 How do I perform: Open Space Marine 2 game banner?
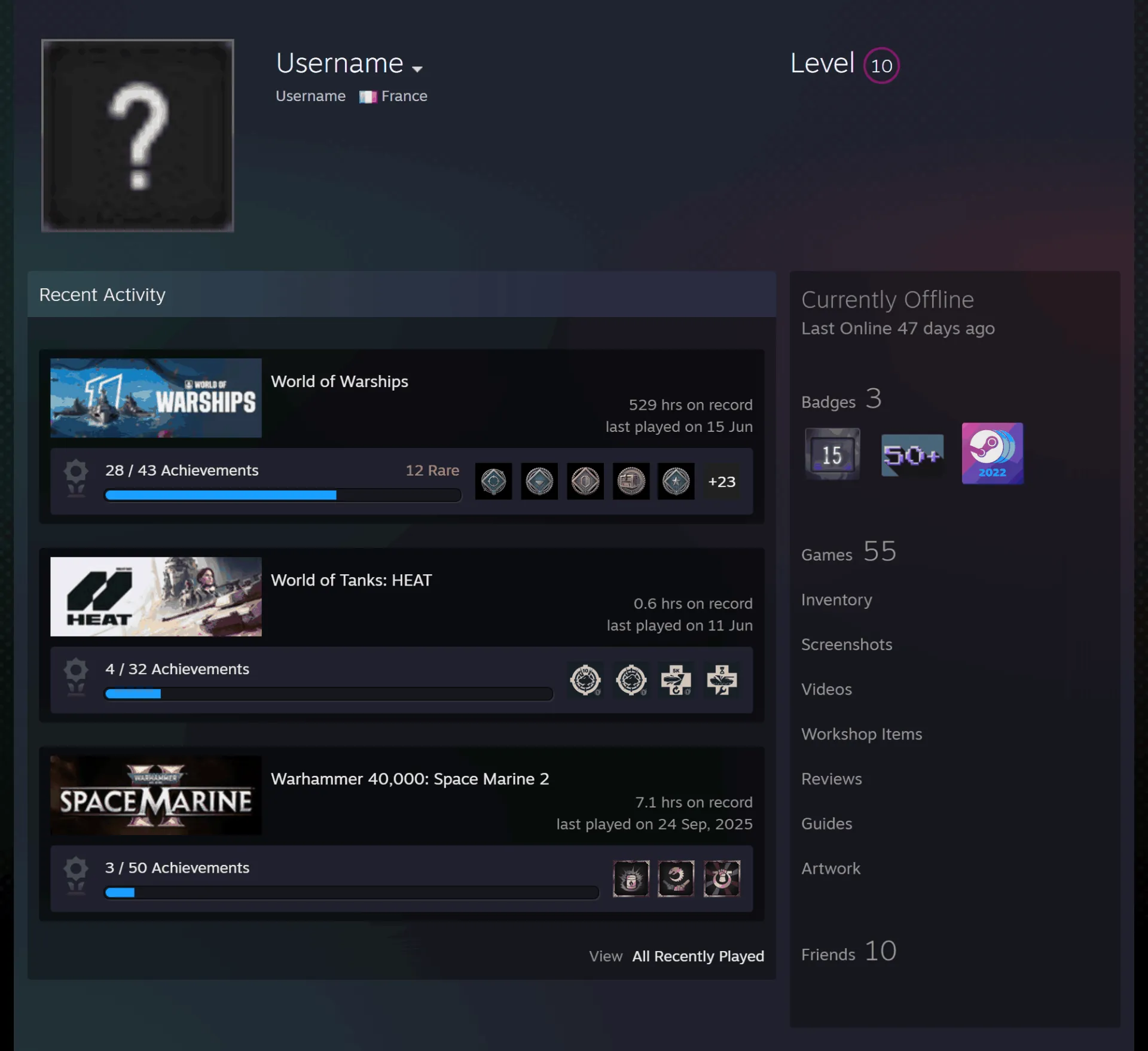(x=156, y=795)
